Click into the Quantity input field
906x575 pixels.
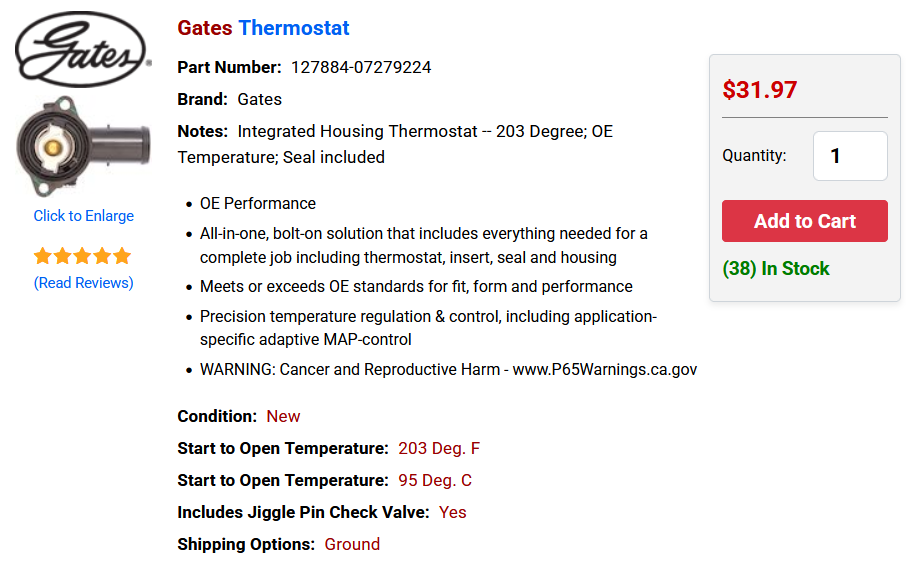(x=849, y=156)
